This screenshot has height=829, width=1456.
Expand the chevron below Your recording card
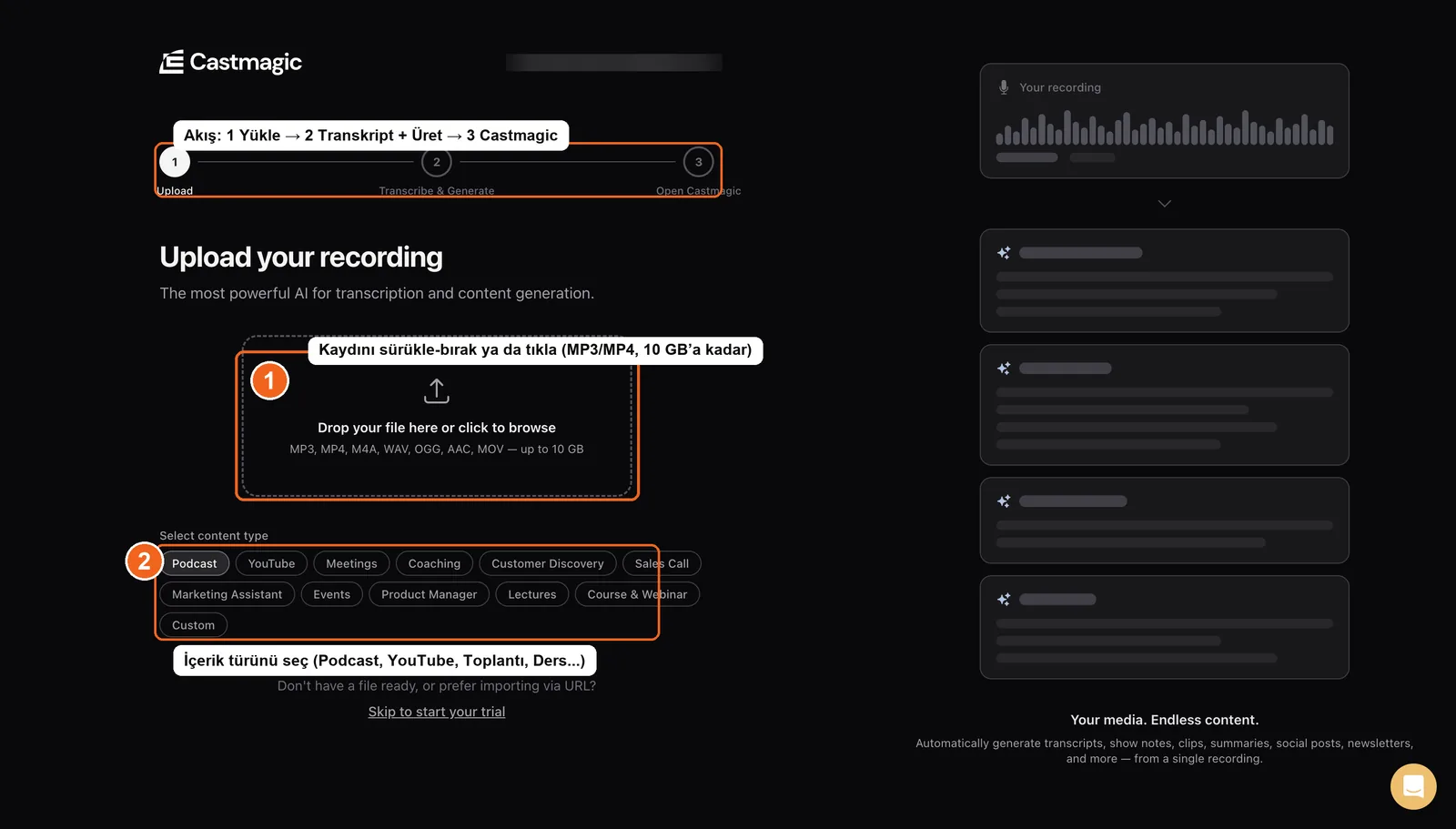[x=1165, y=204]
